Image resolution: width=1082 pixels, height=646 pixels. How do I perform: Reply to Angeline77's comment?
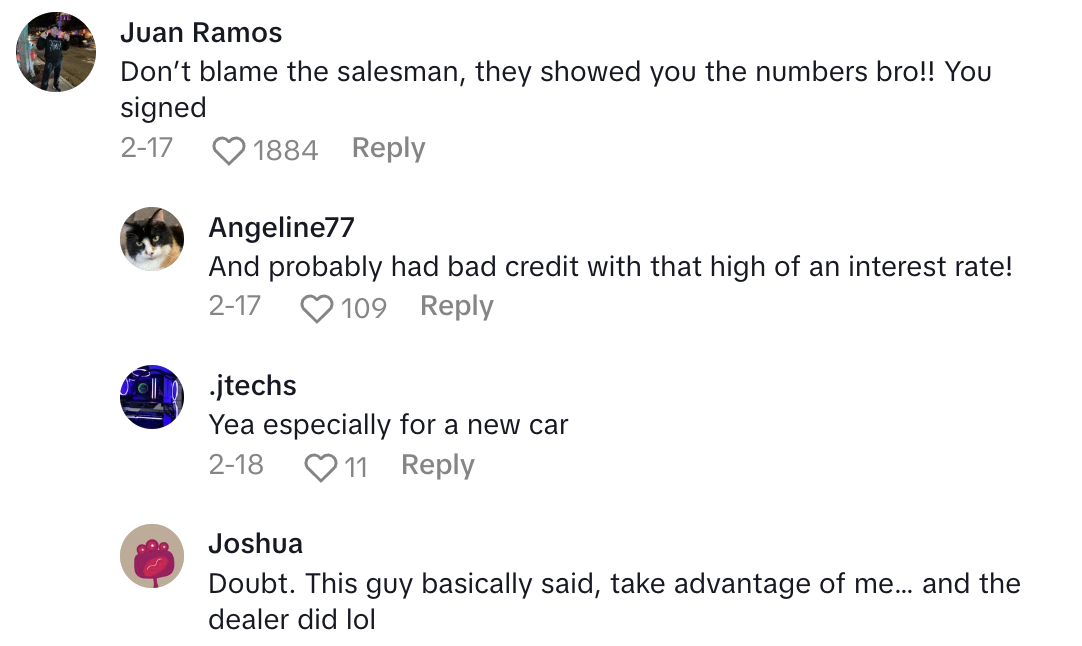coord(456,306)
